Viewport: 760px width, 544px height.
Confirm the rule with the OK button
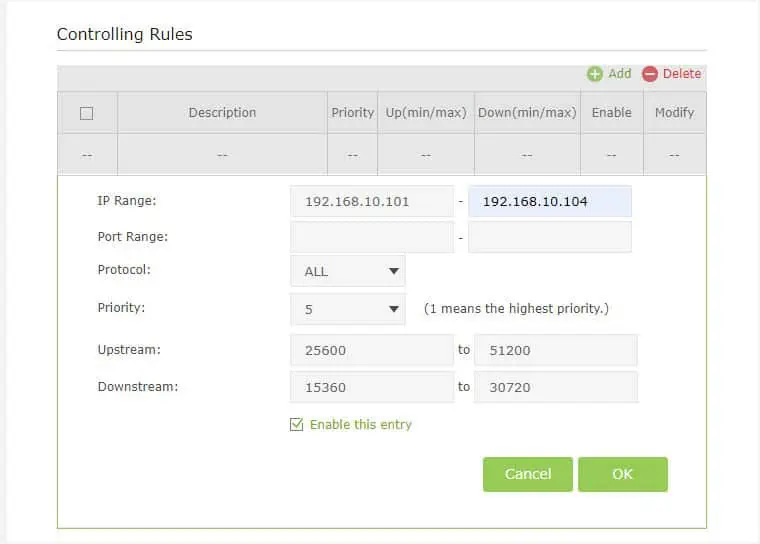pyautogui.click(x=622, y=474)
